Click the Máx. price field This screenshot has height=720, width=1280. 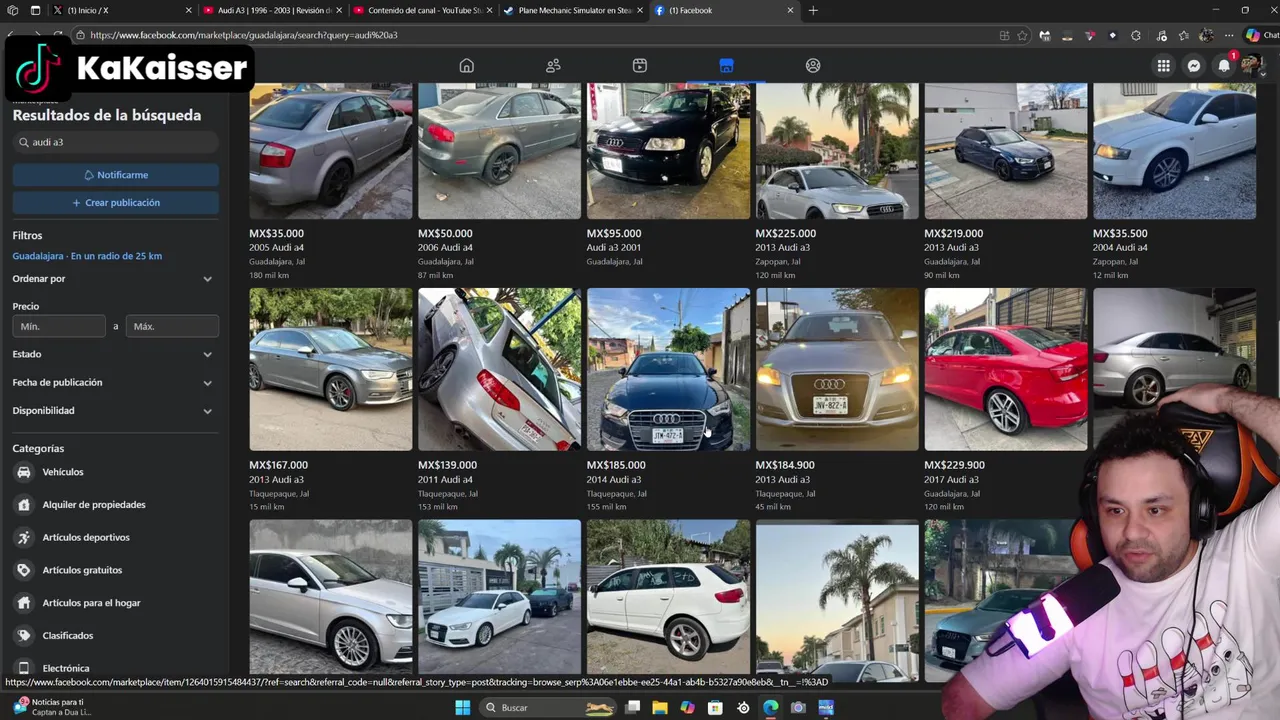click(172, 326)
